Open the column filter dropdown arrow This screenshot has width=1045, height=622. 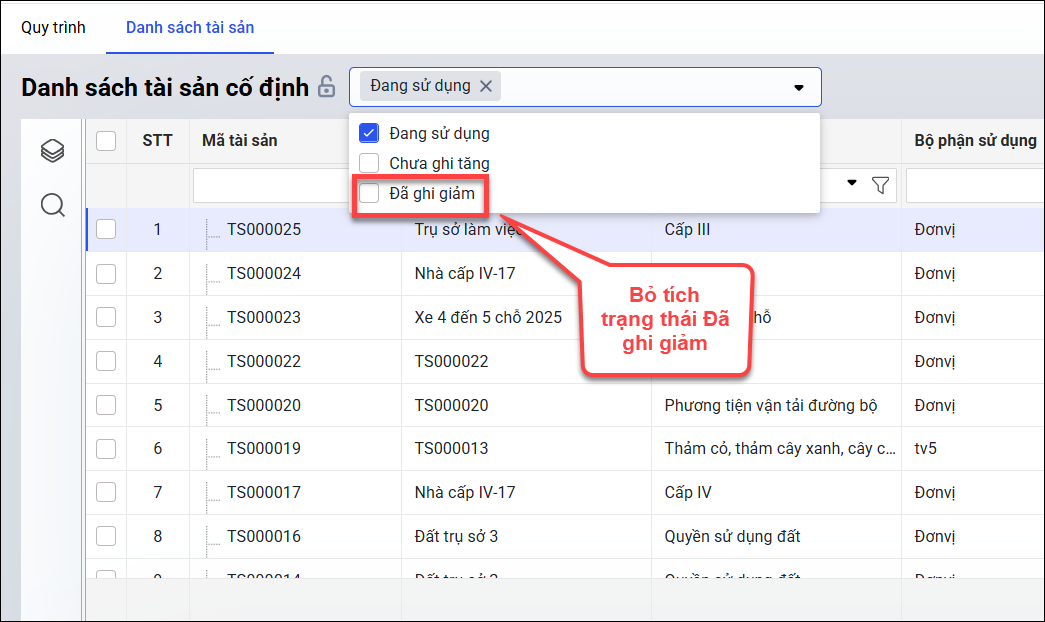coord(852,183)
